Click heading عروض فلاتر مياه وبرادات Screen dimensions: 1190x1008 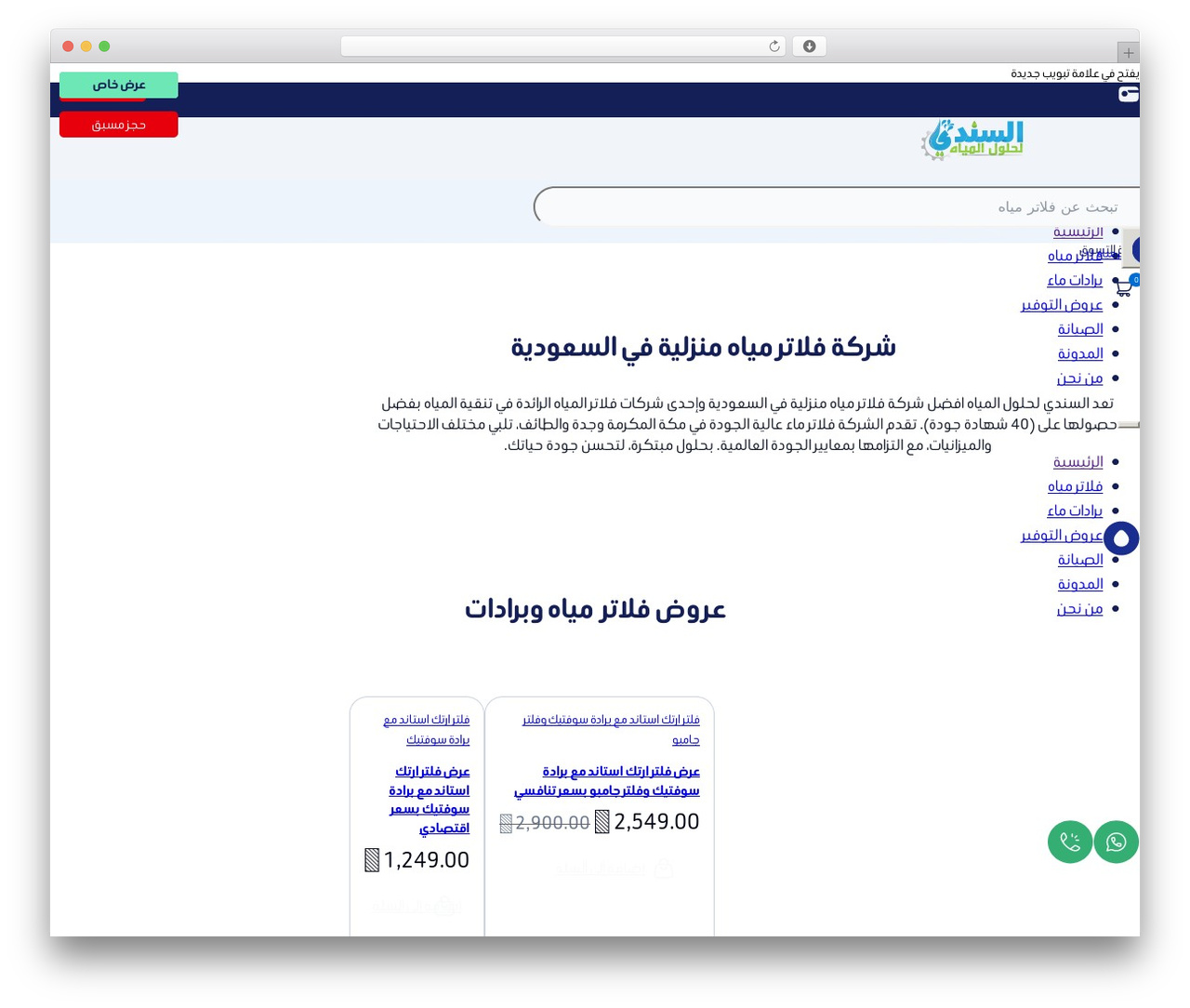click(595, 609)
